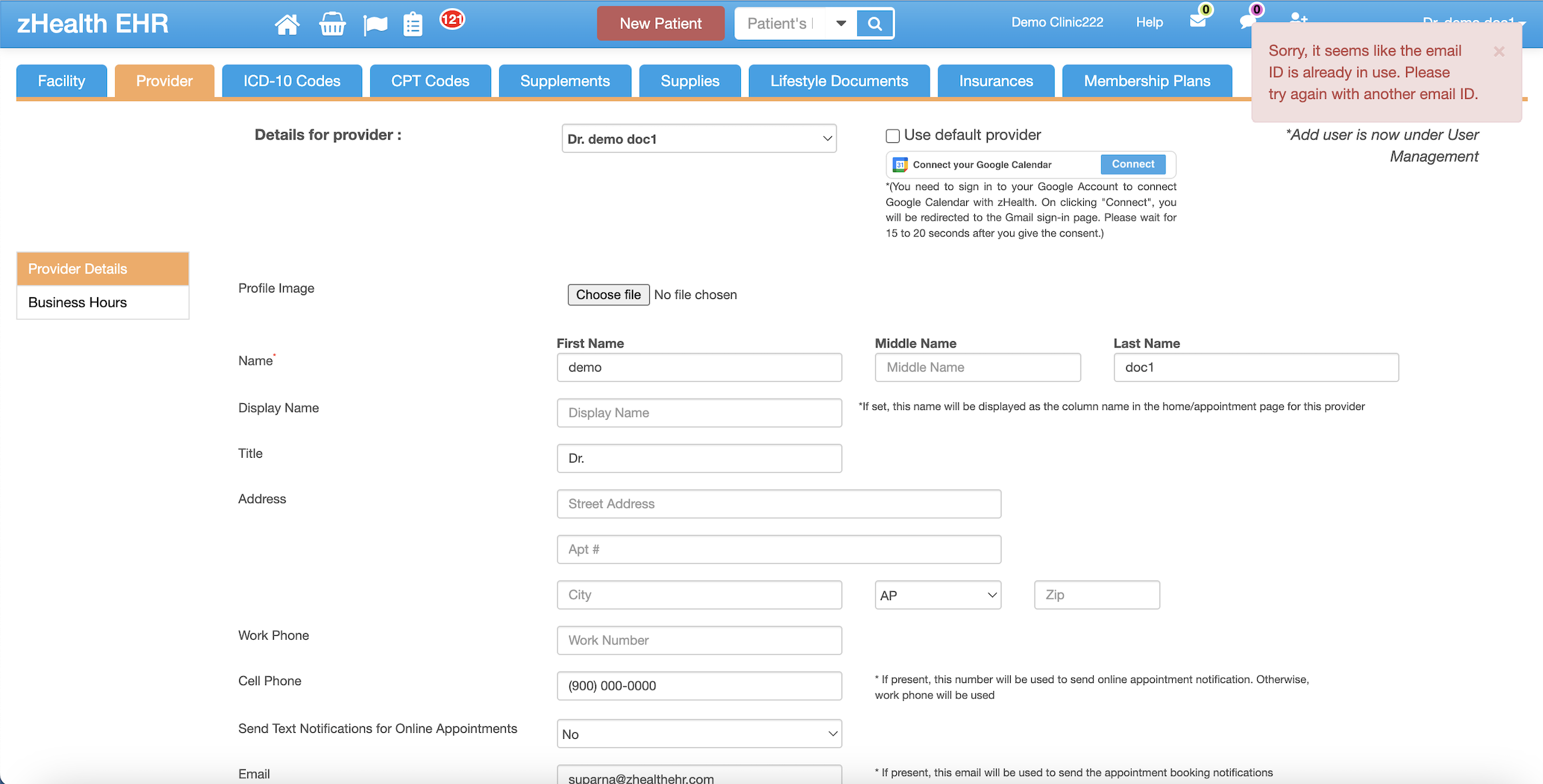Click Choose file for profile image
The width and height of the screenshot is (1543, 784).
608,294
